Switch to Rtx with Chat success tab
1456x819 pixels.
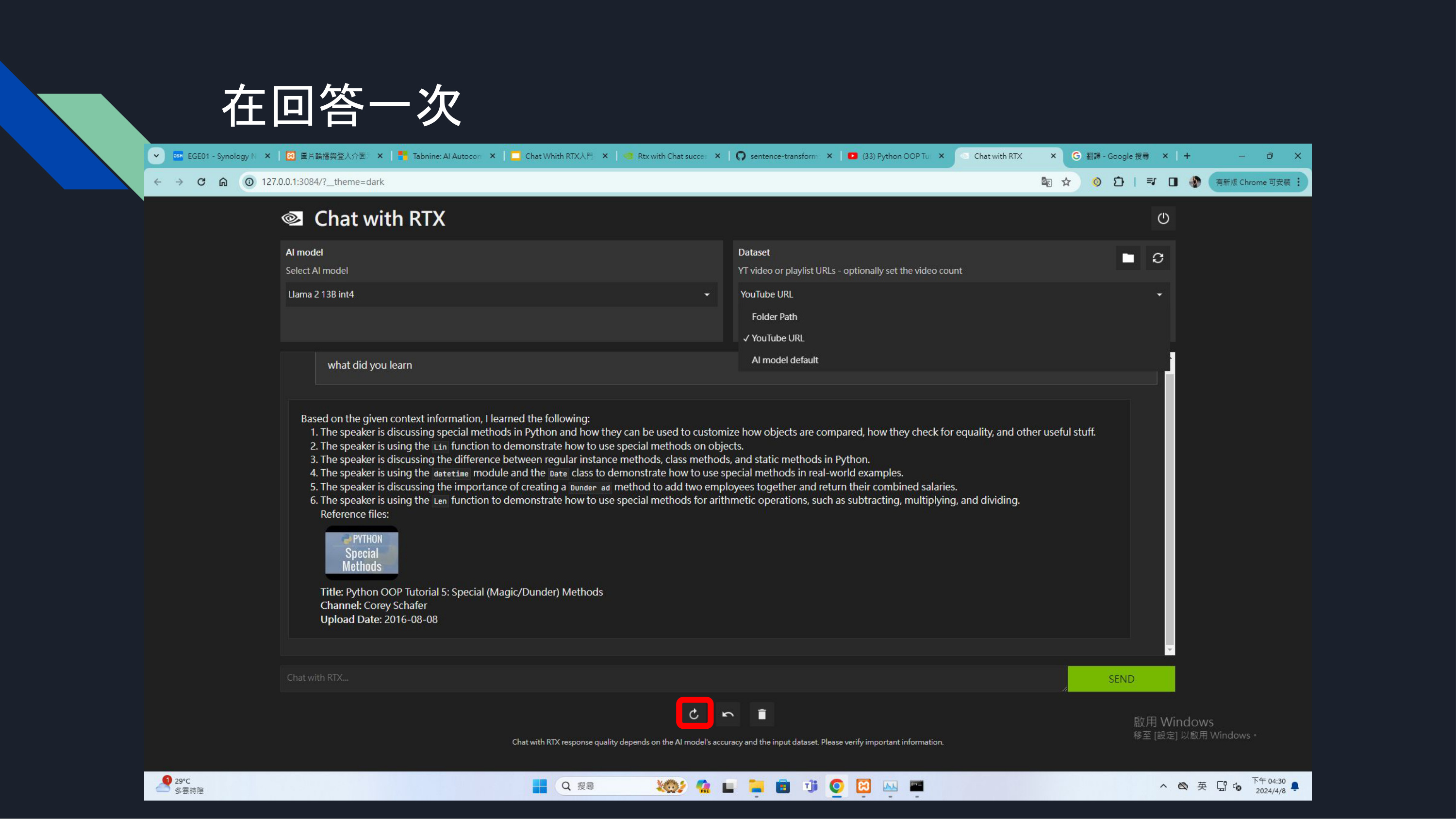[x=672, y=155]
